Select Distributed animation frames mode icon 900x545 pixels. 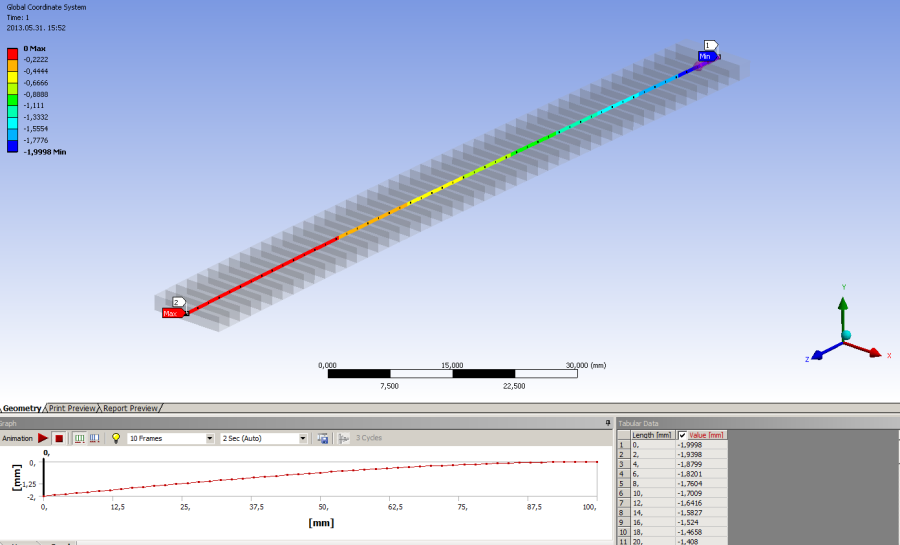click(x=80, y=438)
